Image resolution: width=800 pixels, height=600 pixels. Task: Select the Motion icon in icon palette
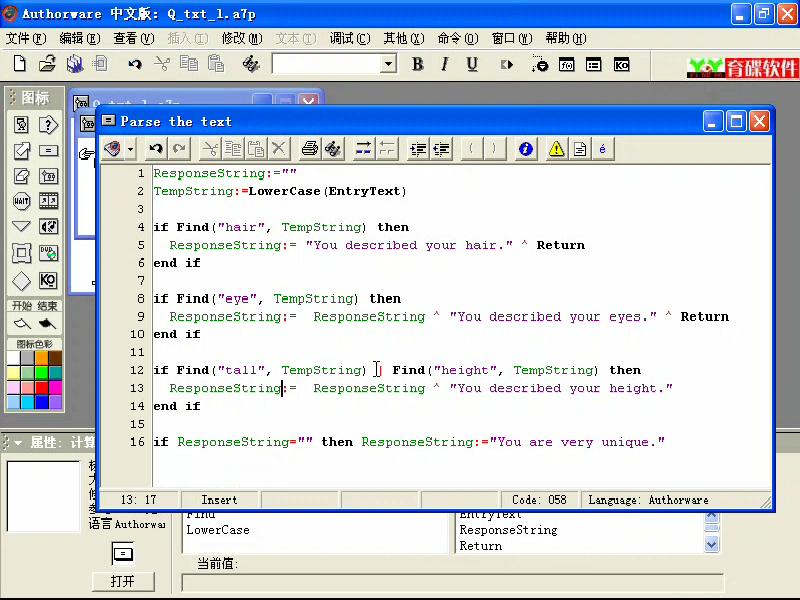pos(21,151)
